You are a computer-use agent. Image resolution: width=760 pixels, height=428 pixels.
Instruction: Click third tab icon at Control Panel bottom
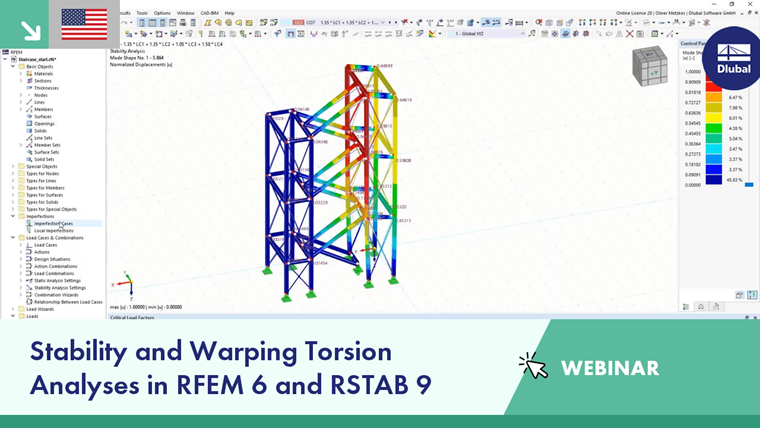(716, 306)
